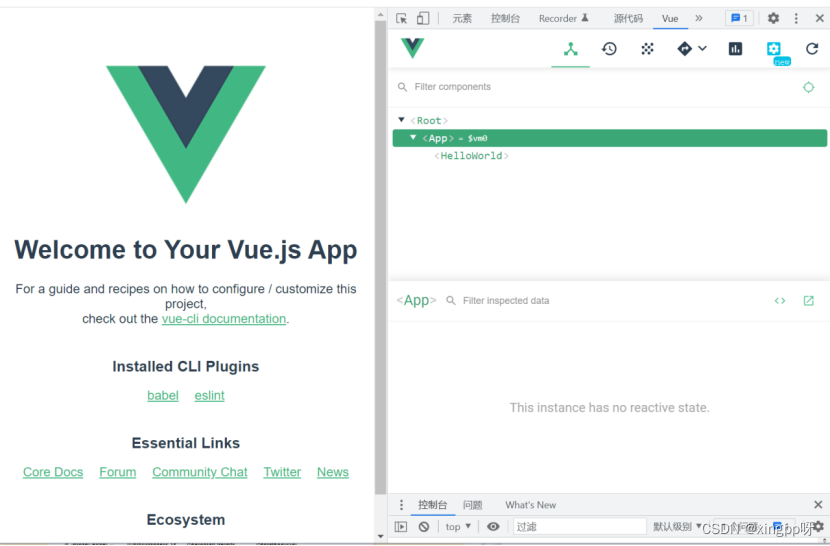The width and height of the screenshot is (830, 546).
Task: Open the issues badge showing 1
Action: pyautogui.click(x=739, y=19)
